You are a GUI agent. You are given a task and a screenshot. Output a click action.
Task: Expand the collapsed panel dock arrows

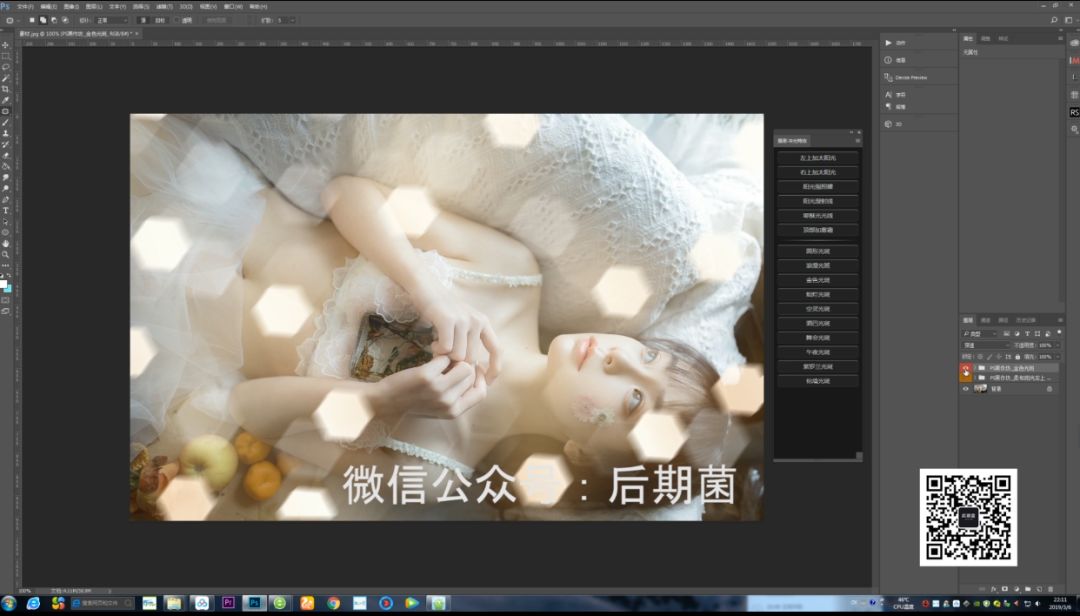954,30
